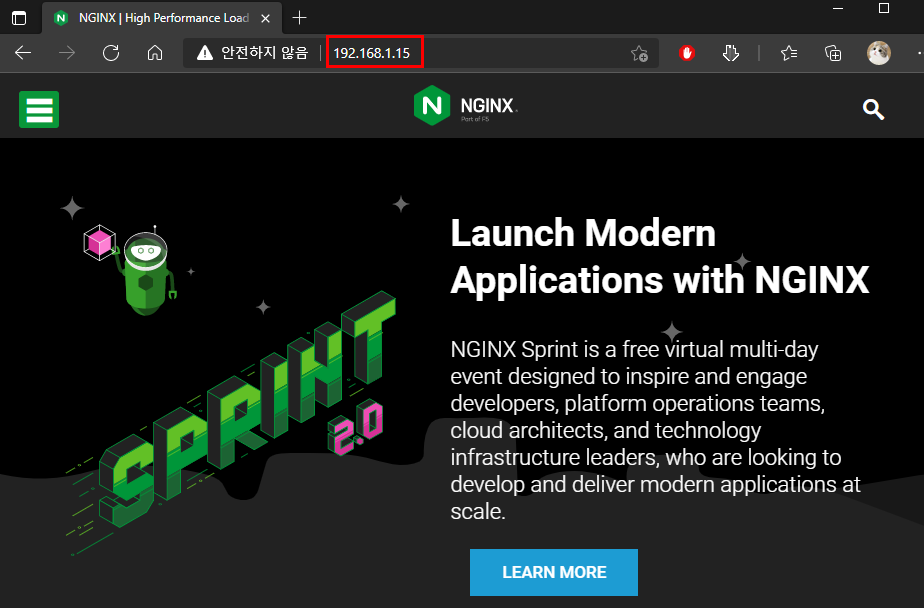The width and height of the screenshot is (924, 608).
Task: Click the forward navigation arrow
Action: click(67, 53)
